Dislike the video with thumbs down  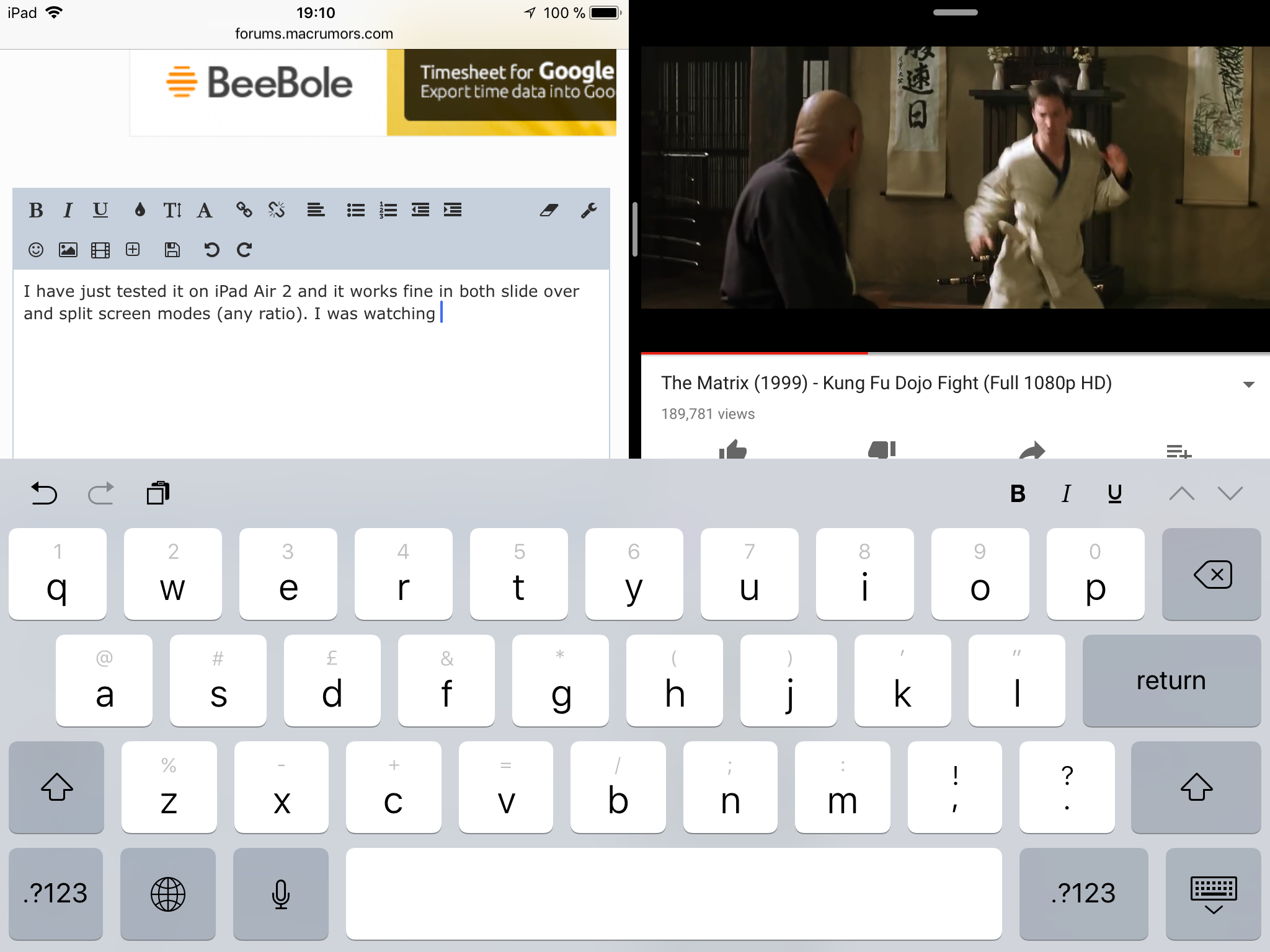[x=882, y=449]
